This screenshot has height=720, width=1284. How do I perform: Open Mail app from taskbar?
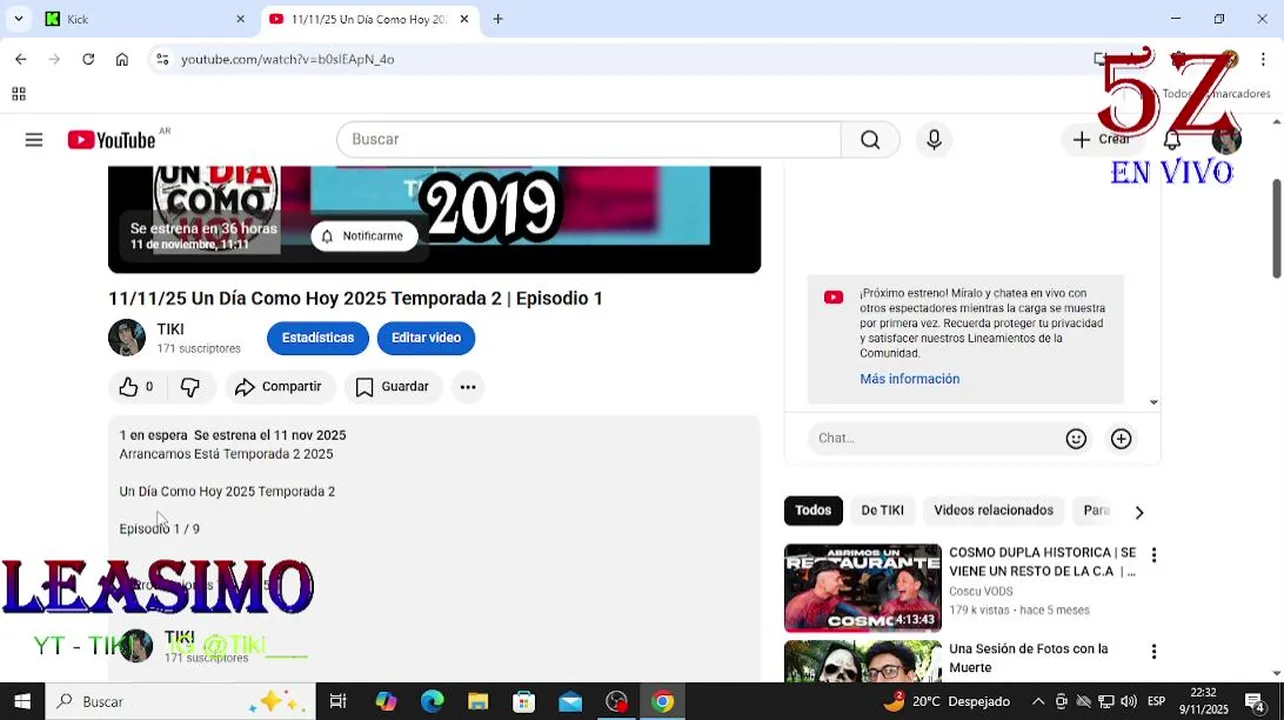570,702
